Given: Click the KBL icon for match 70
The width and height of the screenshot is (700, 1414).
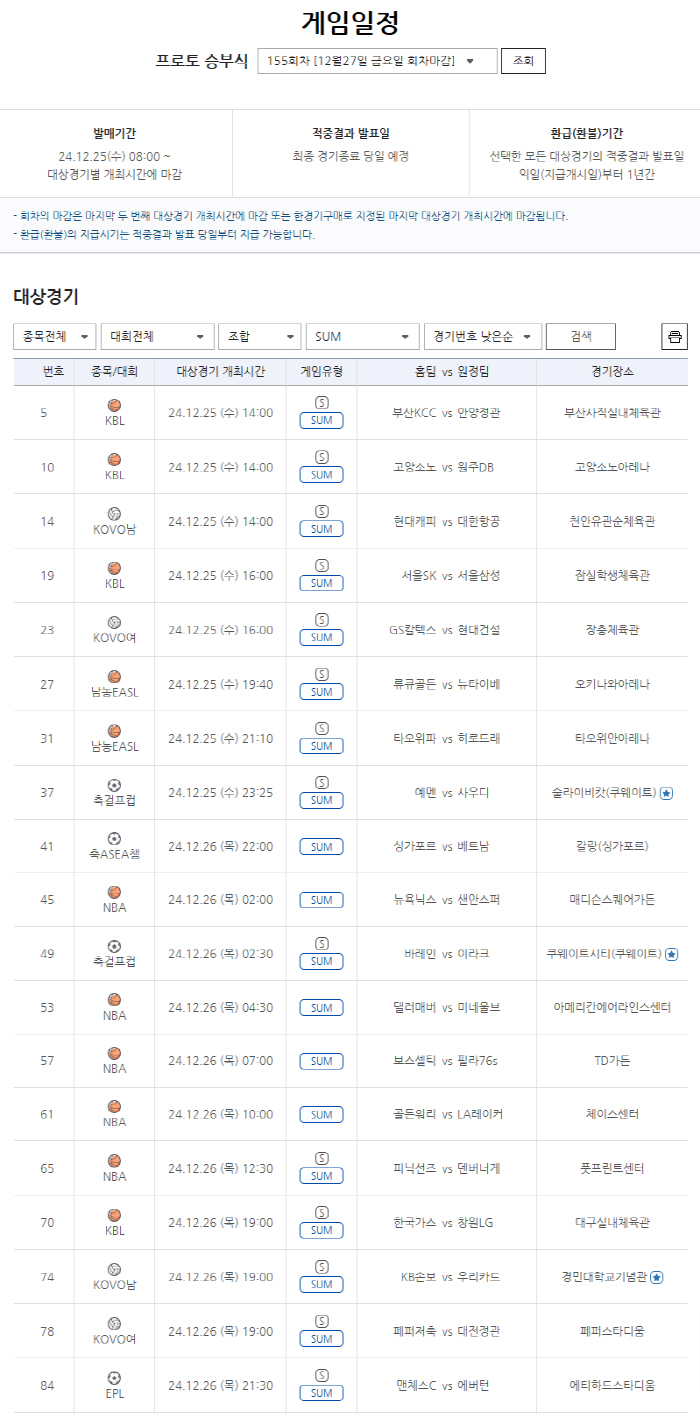Looking at the screenshot, I should 114,1215.
